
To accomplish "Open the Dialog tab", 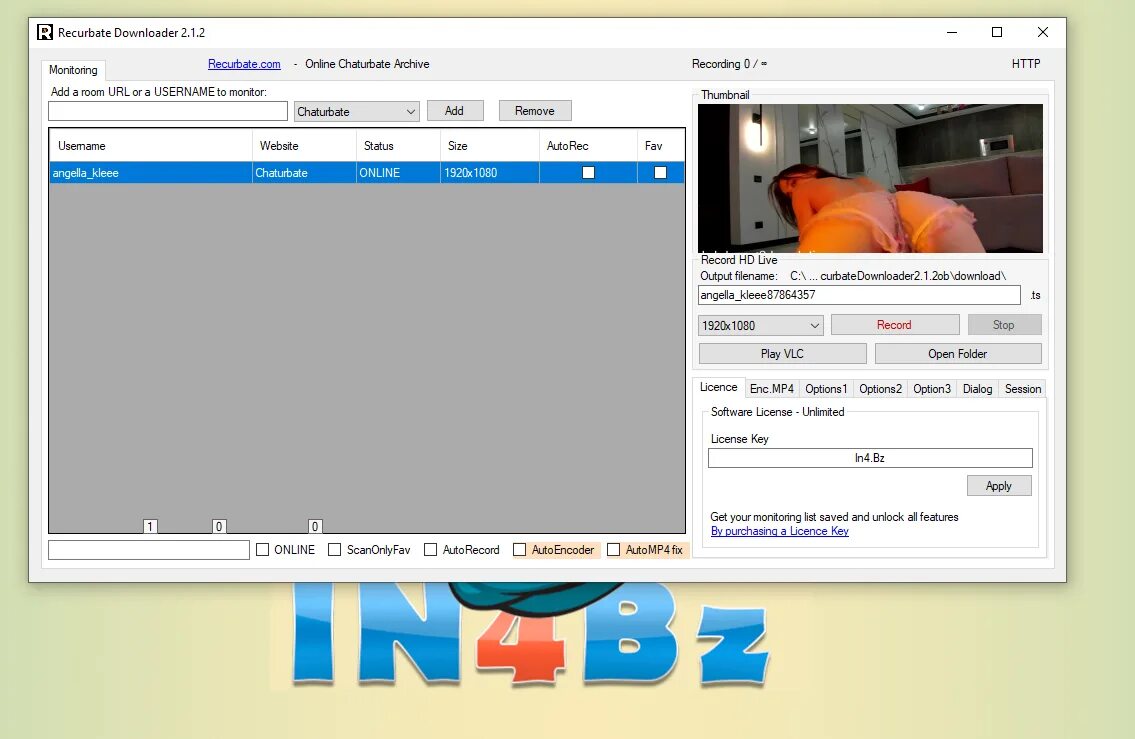I will coord(977,389).
